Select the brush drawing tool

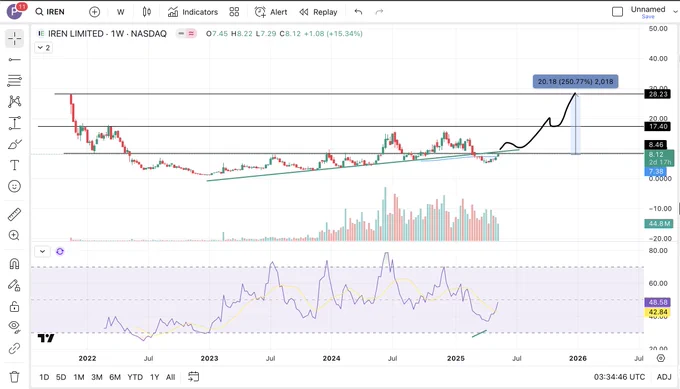coord(14,144)
